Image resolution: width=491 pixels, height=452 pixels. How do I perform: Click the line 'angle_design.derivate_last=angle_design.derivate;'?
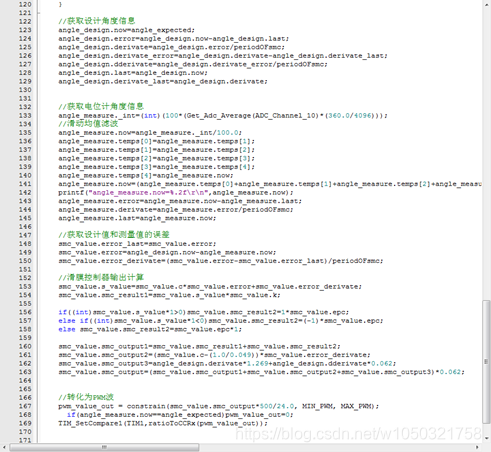163,81
